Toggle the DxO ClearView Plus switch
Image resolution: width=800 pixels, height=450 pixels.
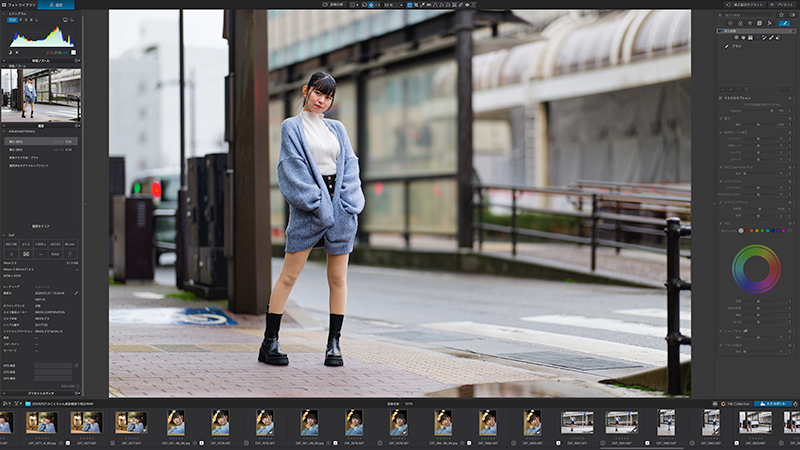click(791, 167)
